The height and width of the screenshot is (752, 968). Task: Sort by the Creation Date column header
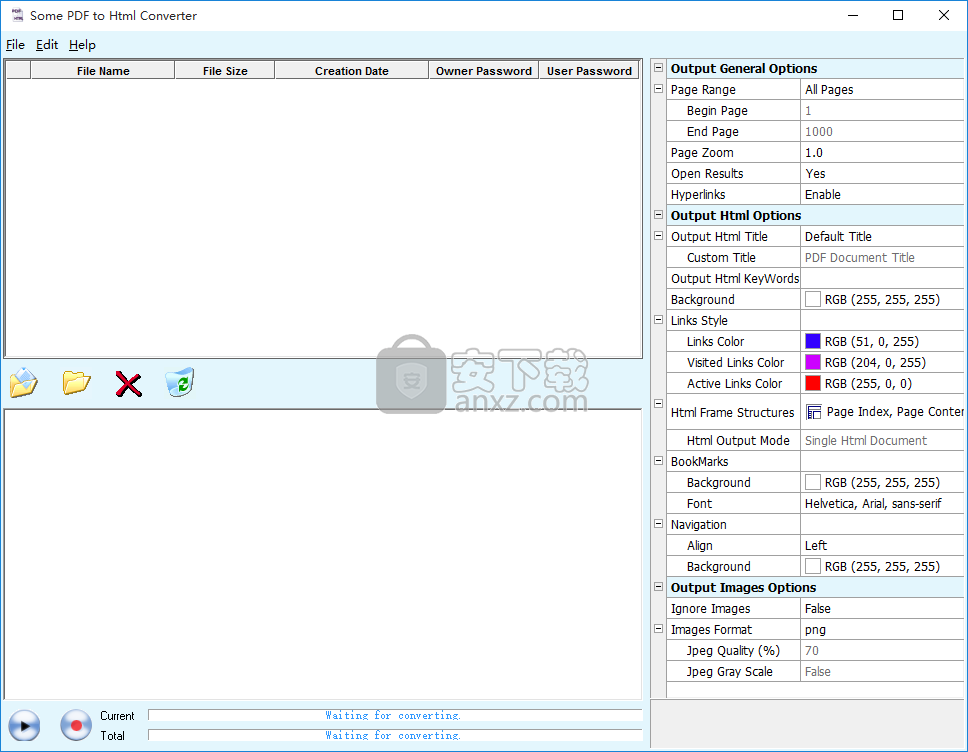pyautogui.click(x=351, y=70)
